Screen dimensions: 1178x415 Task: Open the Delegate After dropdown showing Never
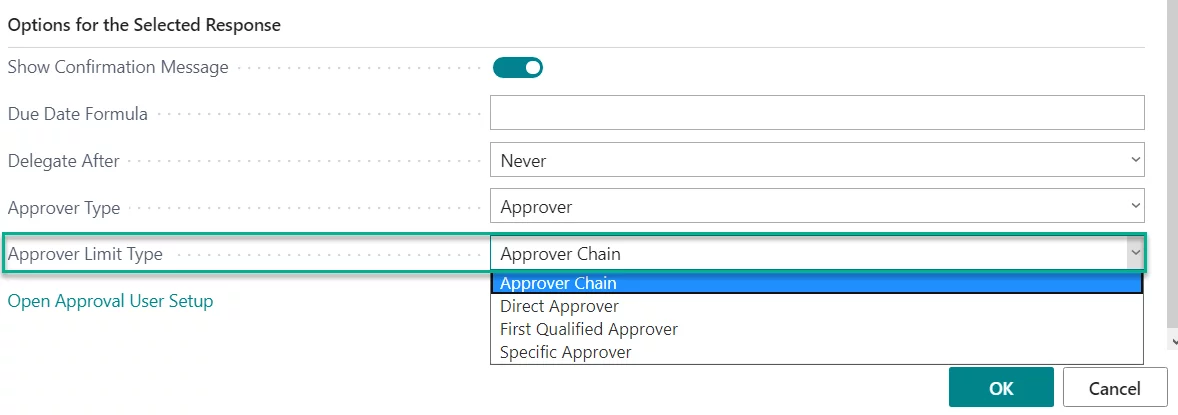[x=816, y=160]
